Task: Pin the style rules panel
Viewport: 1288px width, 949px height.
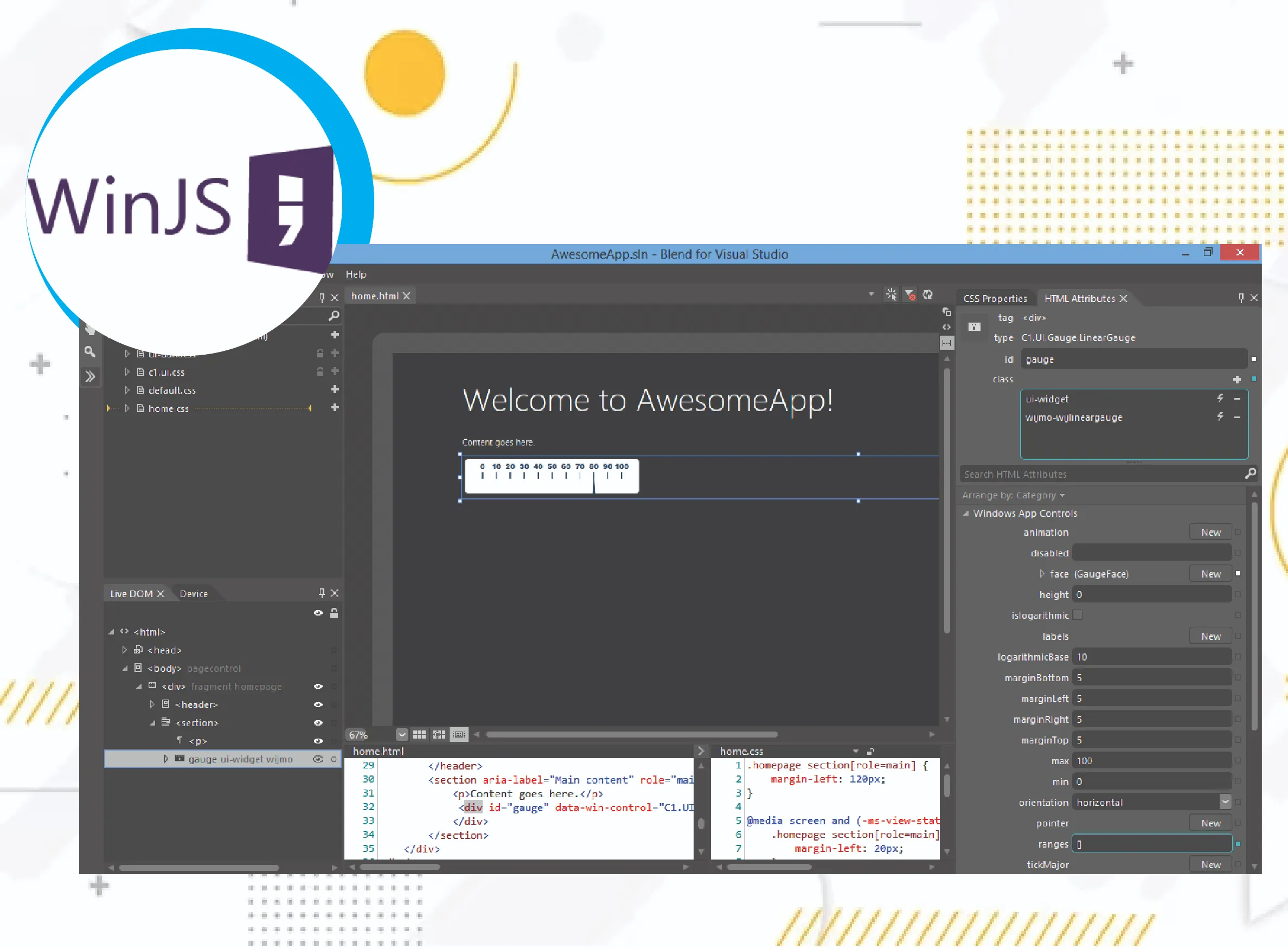Action: coord(322,297)
